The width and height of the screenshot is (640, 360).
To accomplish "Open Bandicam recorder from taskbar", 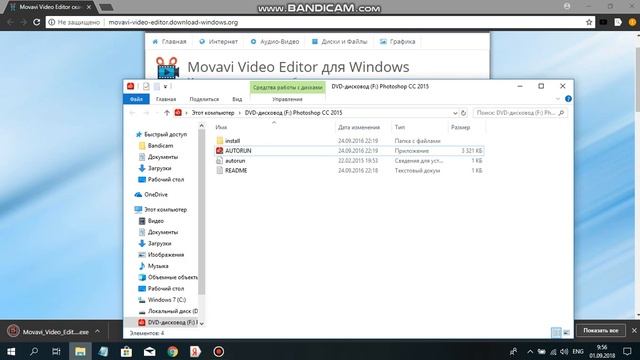I will pyautogui.click(x=218, y=351).
